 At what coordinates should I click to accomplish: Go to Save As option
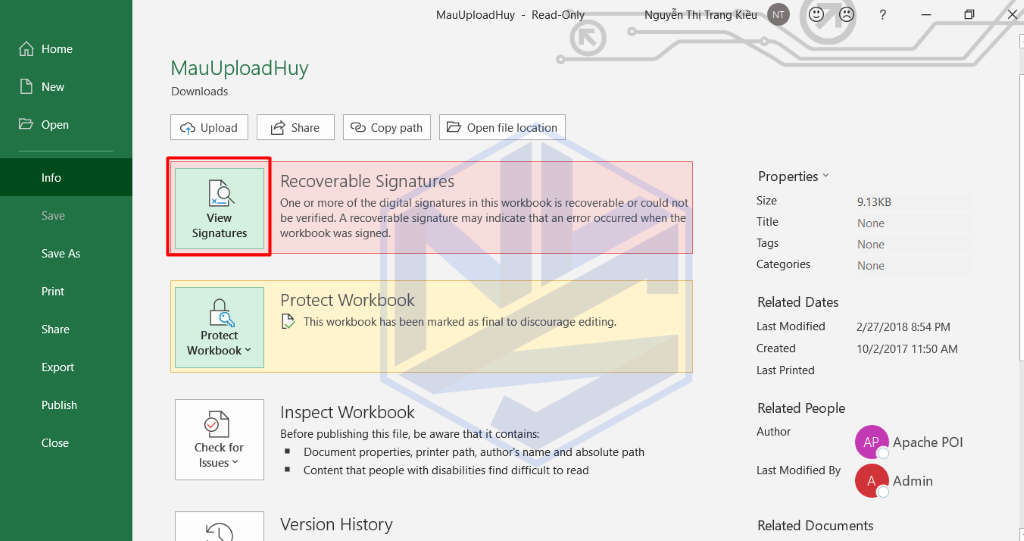coord(66,254)
